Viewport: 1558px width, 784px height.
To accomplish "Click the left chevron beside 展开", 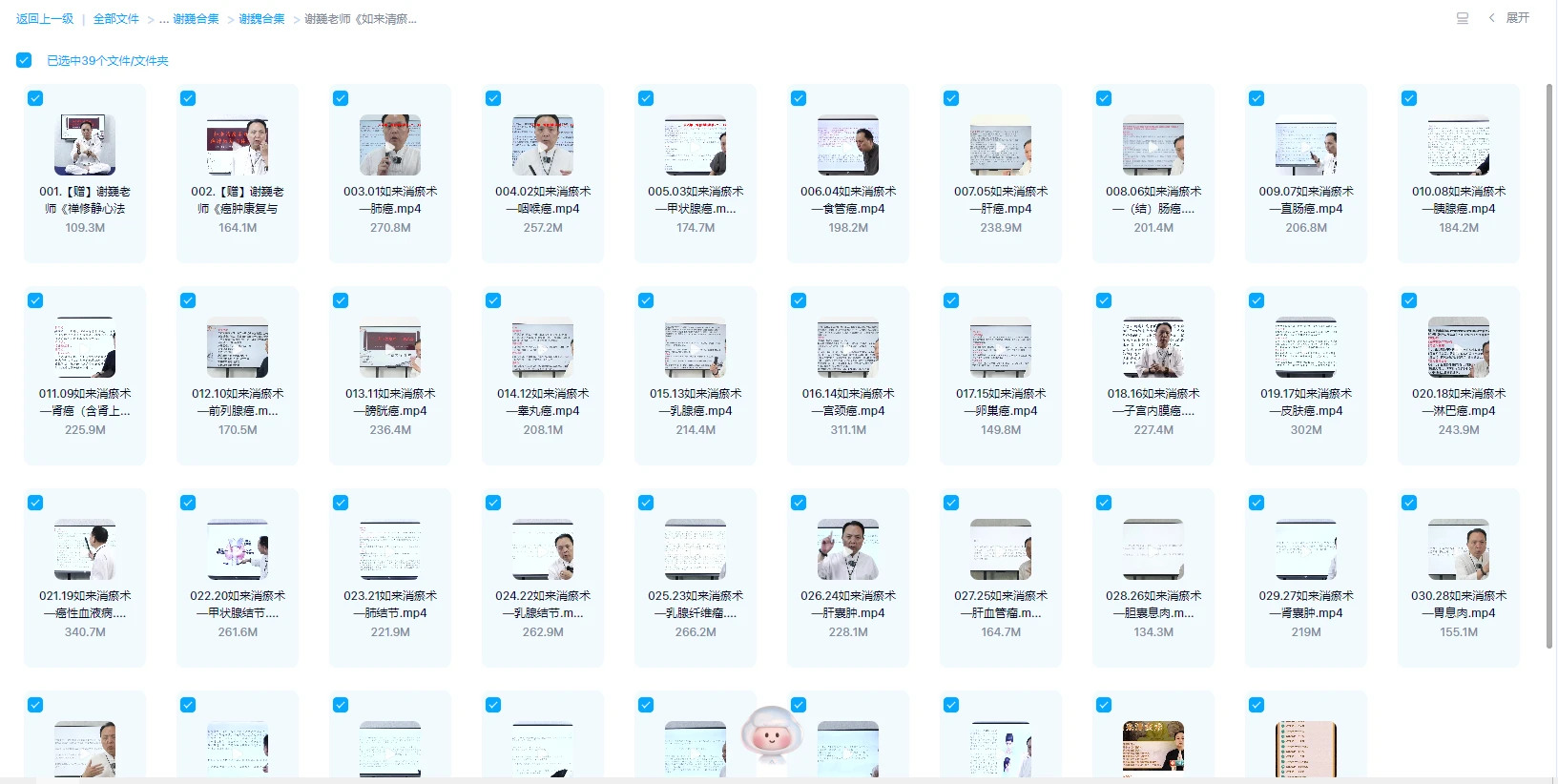I will 1492,18.
